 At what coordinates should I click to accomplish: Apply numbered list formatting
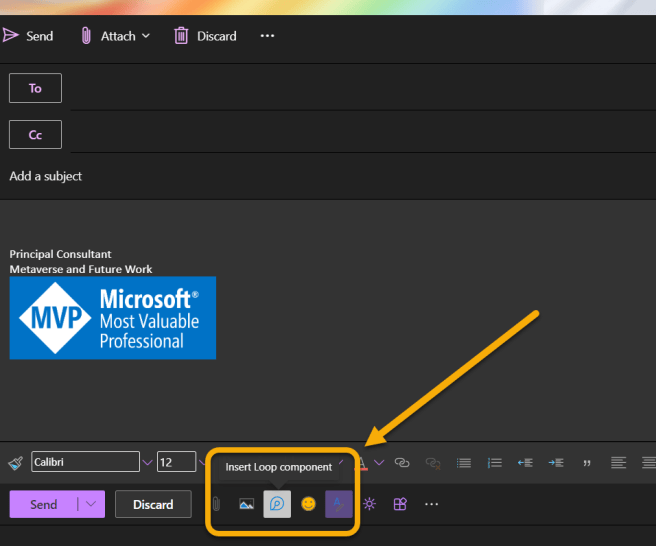click(x=495, y=463)
